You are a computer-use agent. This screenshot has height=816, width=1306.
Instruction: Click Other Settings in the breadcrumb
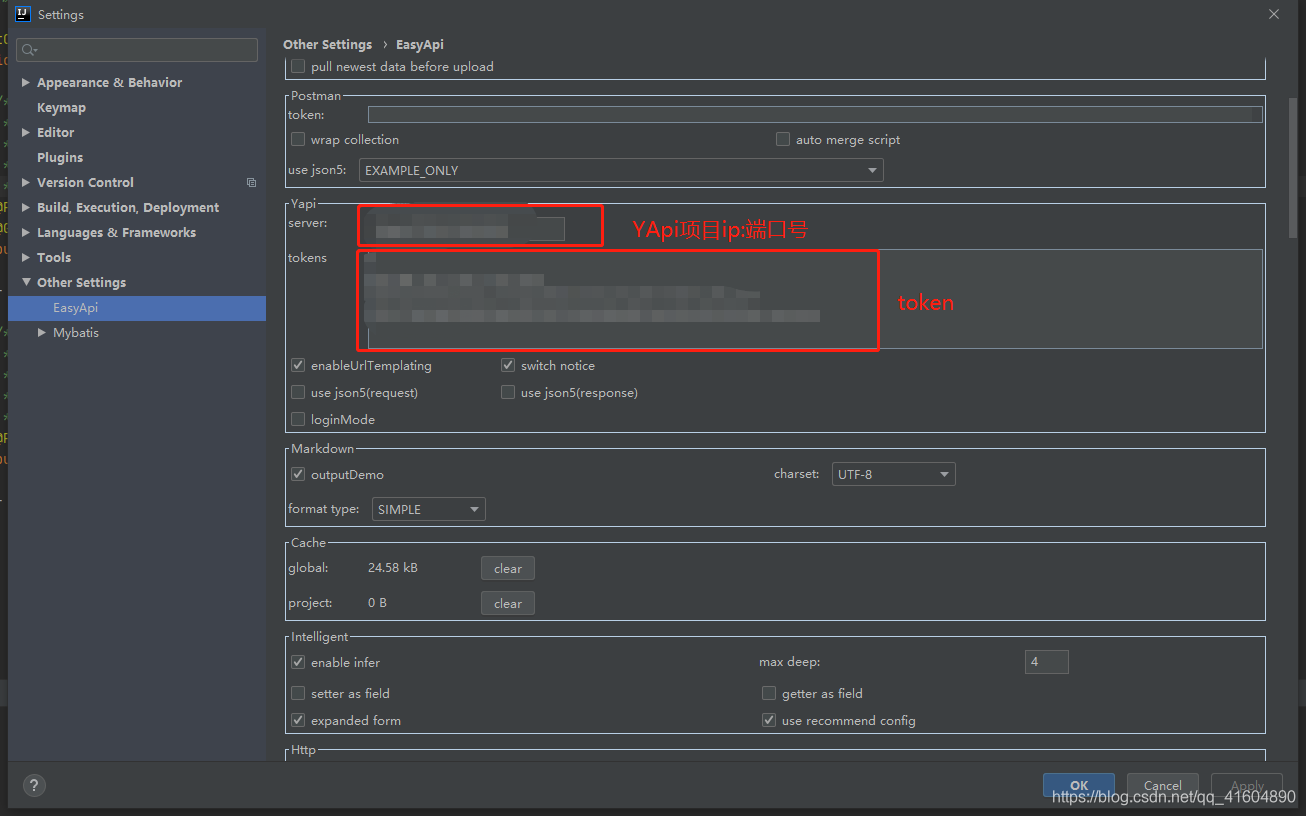click(327, 45)
